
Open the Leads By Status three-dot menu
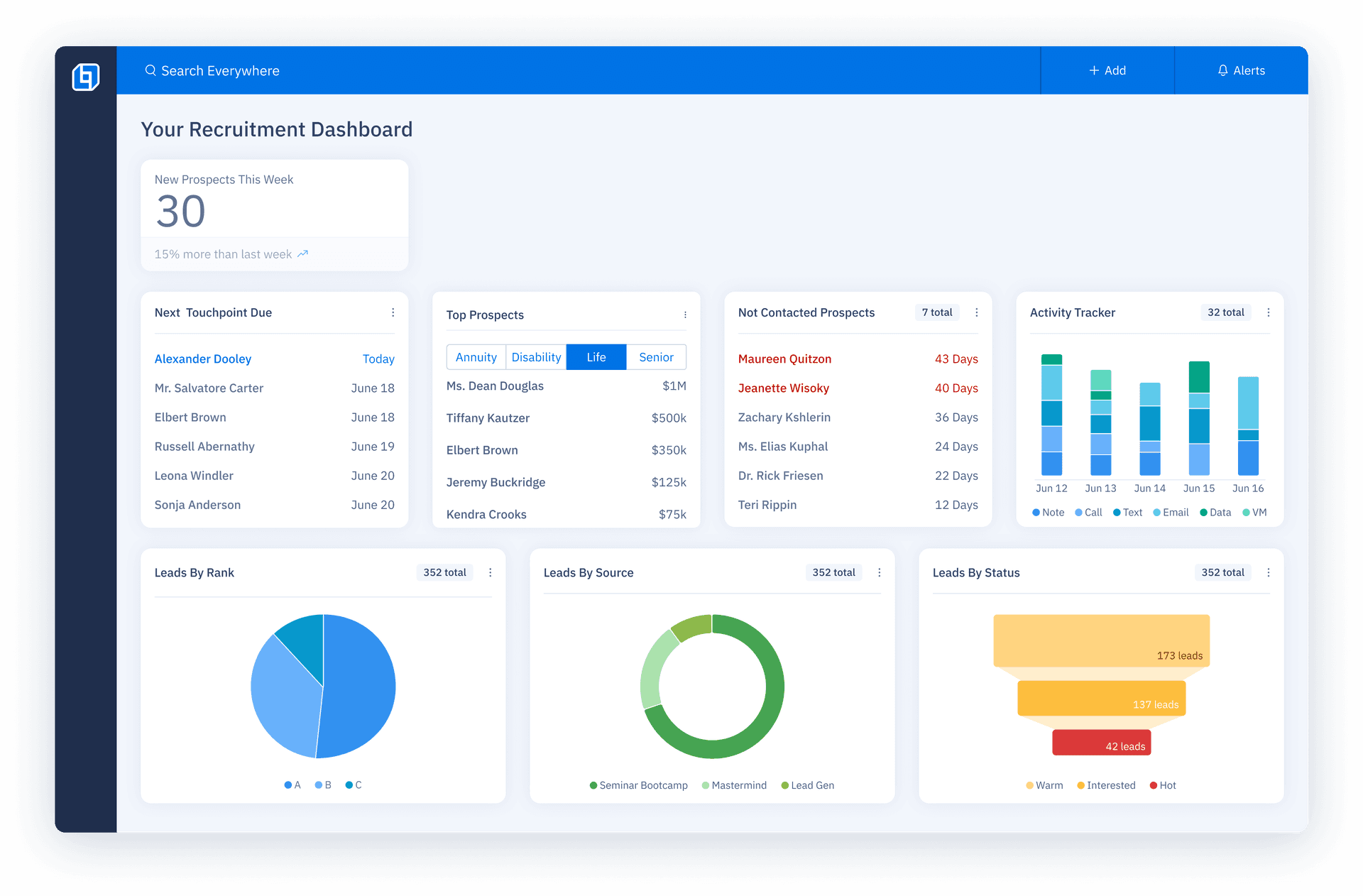(x=1268, y=572)
